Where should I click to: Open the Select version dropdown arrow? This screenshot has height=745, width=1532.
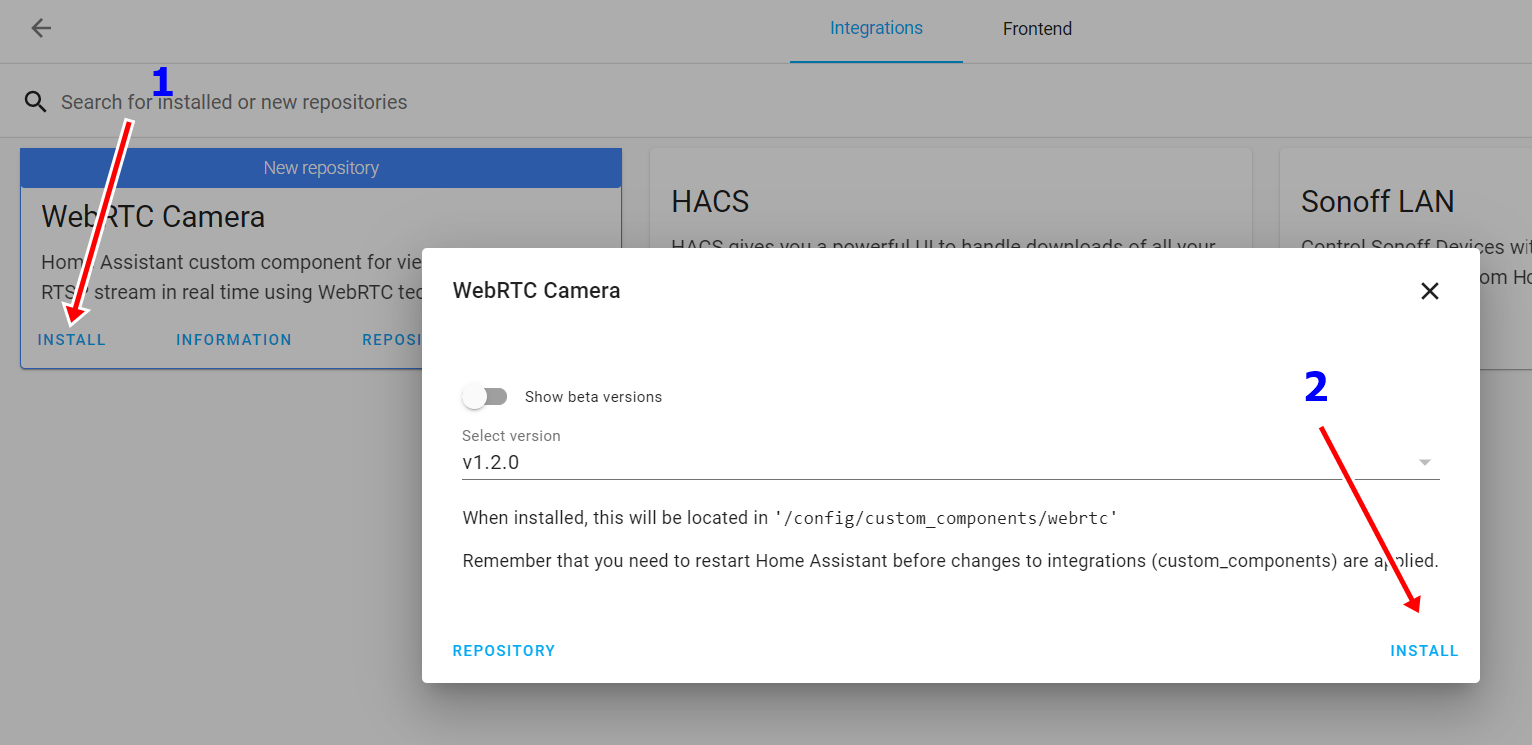1425,462
